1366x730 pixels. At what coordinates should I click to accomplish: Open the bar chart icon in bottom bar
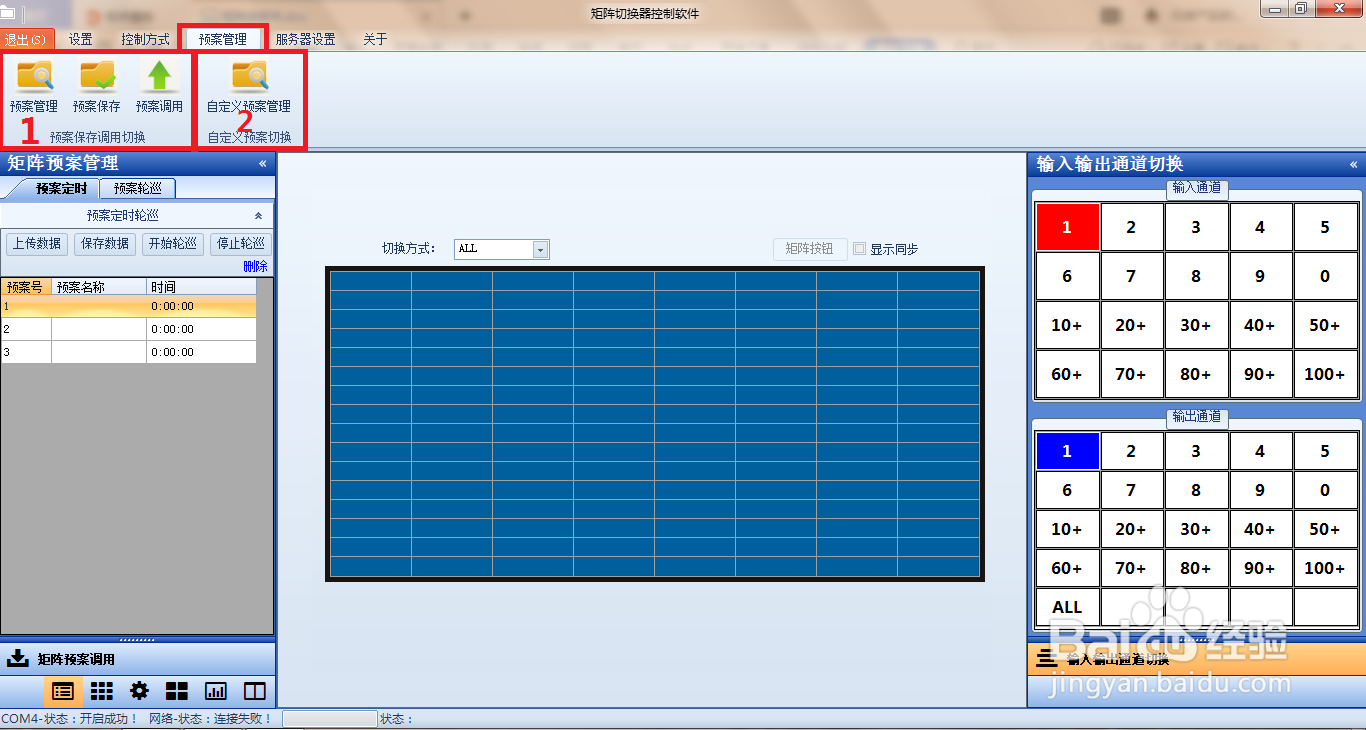(215, 691)
